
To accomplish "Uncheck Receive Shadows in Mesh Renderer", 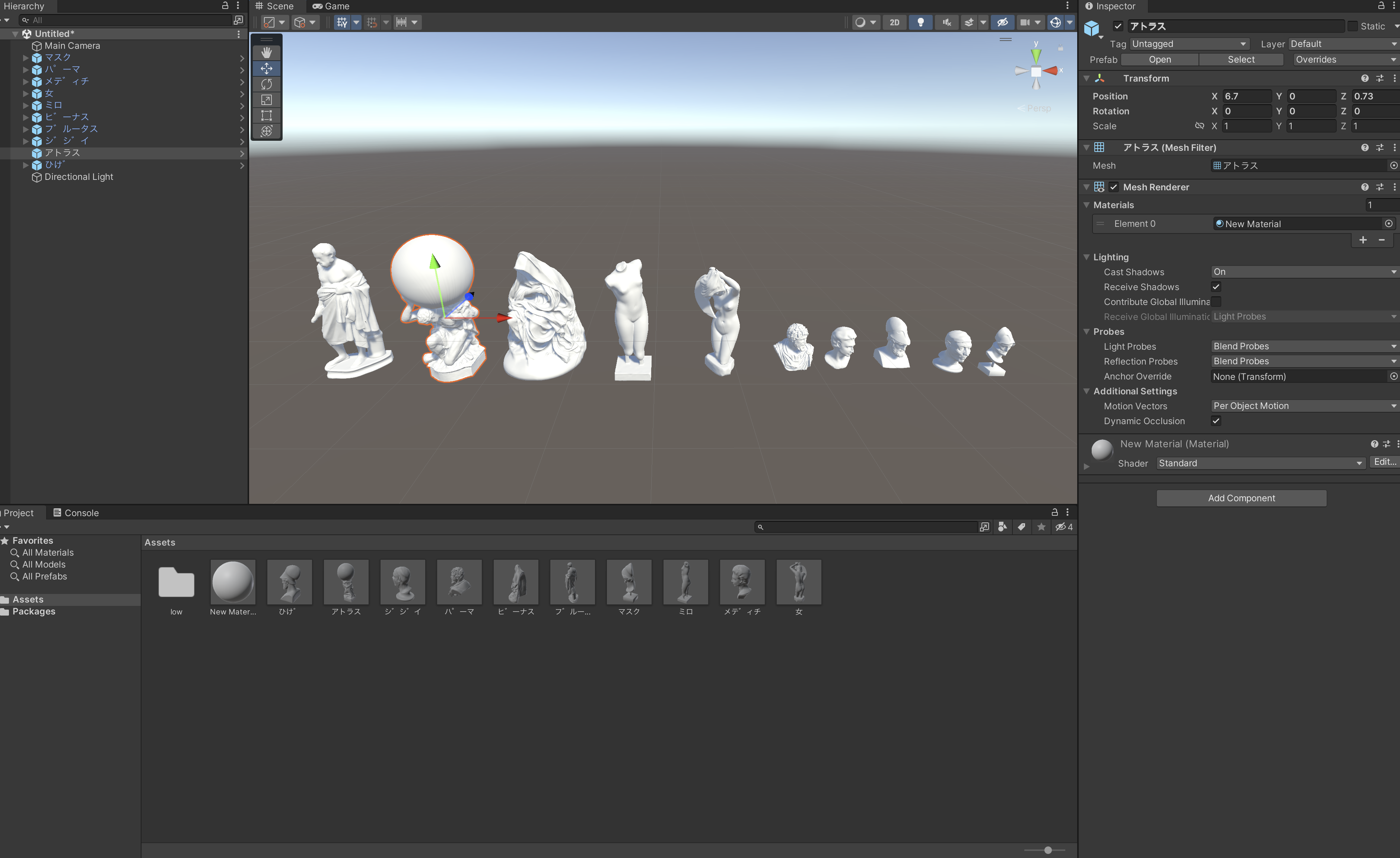I will coord(1216,287).
